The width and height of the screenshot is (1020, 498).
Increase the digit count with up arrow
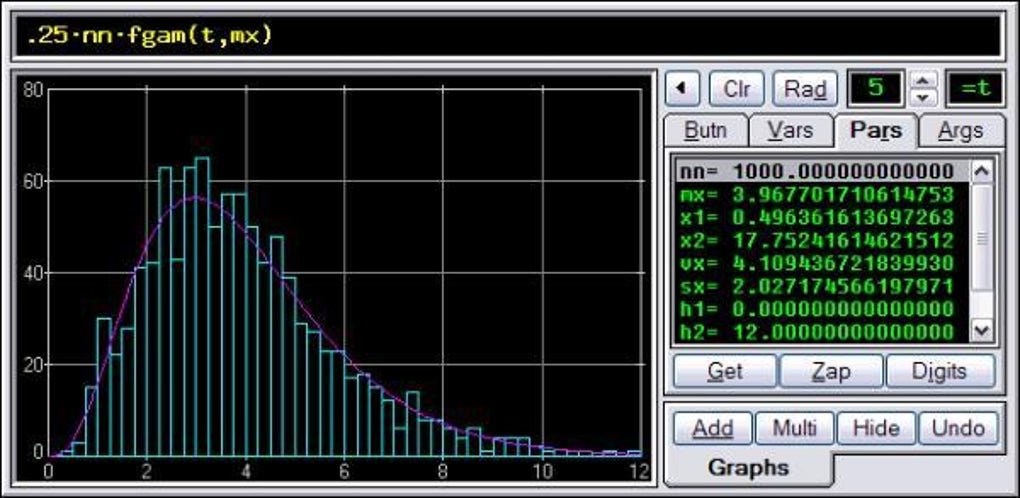[x=924, y=79]
